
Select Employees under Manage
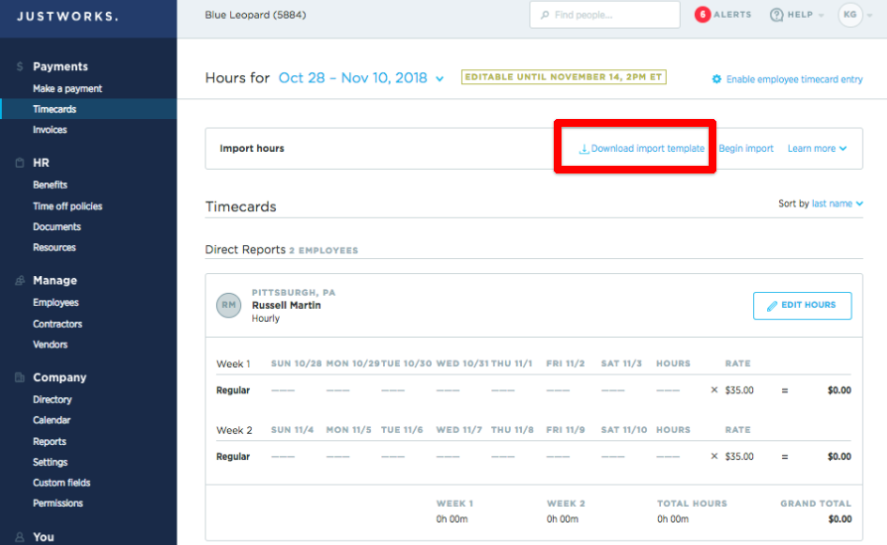(55, 303)
